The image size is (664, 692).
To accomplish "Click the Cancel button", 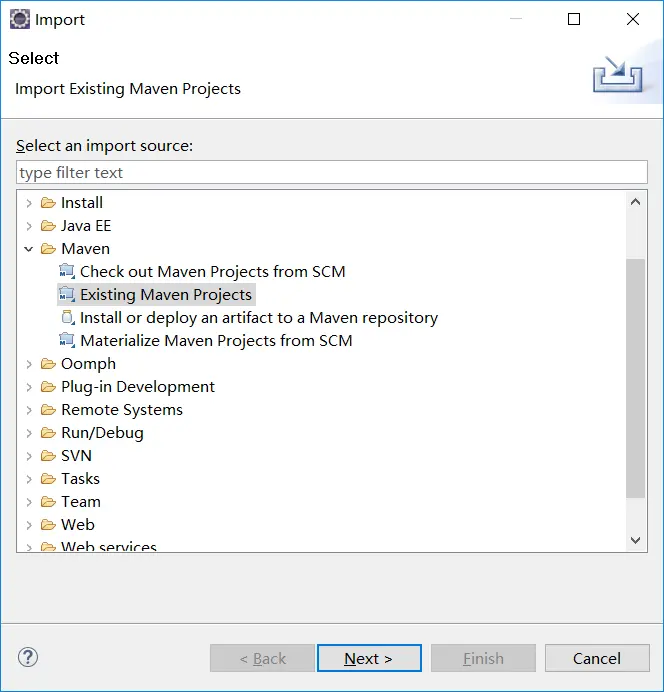I will point(597,658).
